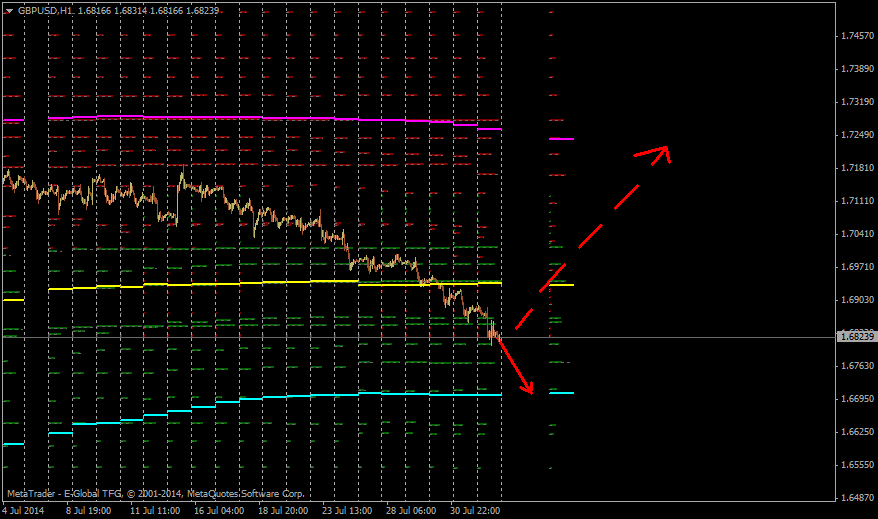Click price scale label 1.73890
Viewport: 878px width, 519px height.
coord(857,69)
